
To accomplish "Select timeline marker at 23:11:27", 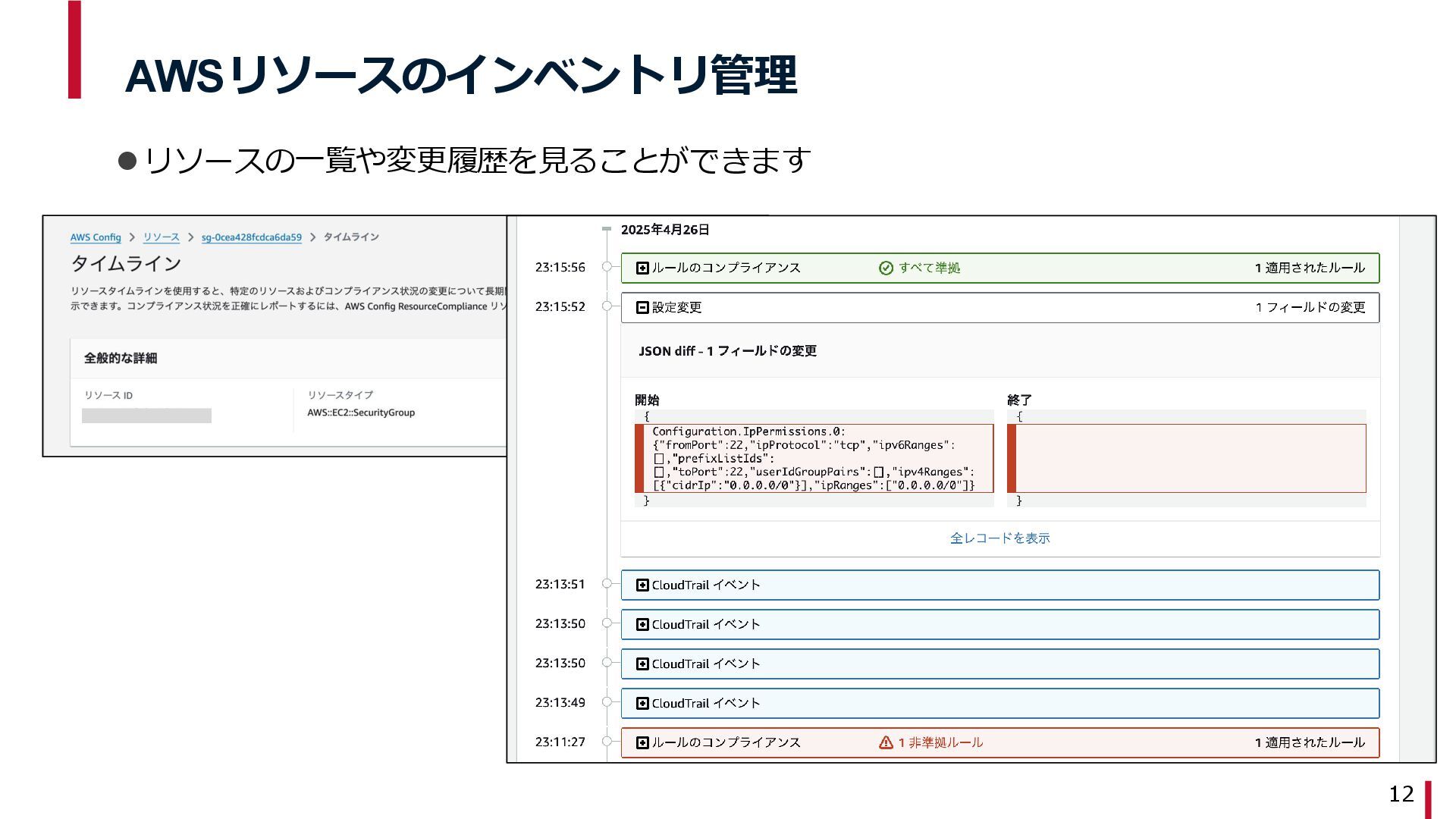I will 607,742.
